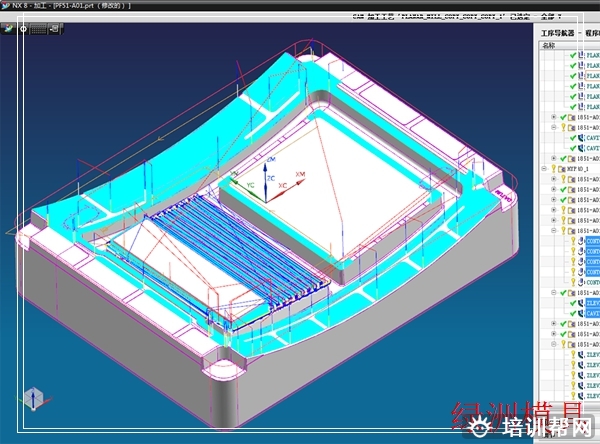The width and height of the screenshot is (600, 444).
Task: Click the first icon in the floating toolbar
Action: pyautogui.click(x=22, y=29)
